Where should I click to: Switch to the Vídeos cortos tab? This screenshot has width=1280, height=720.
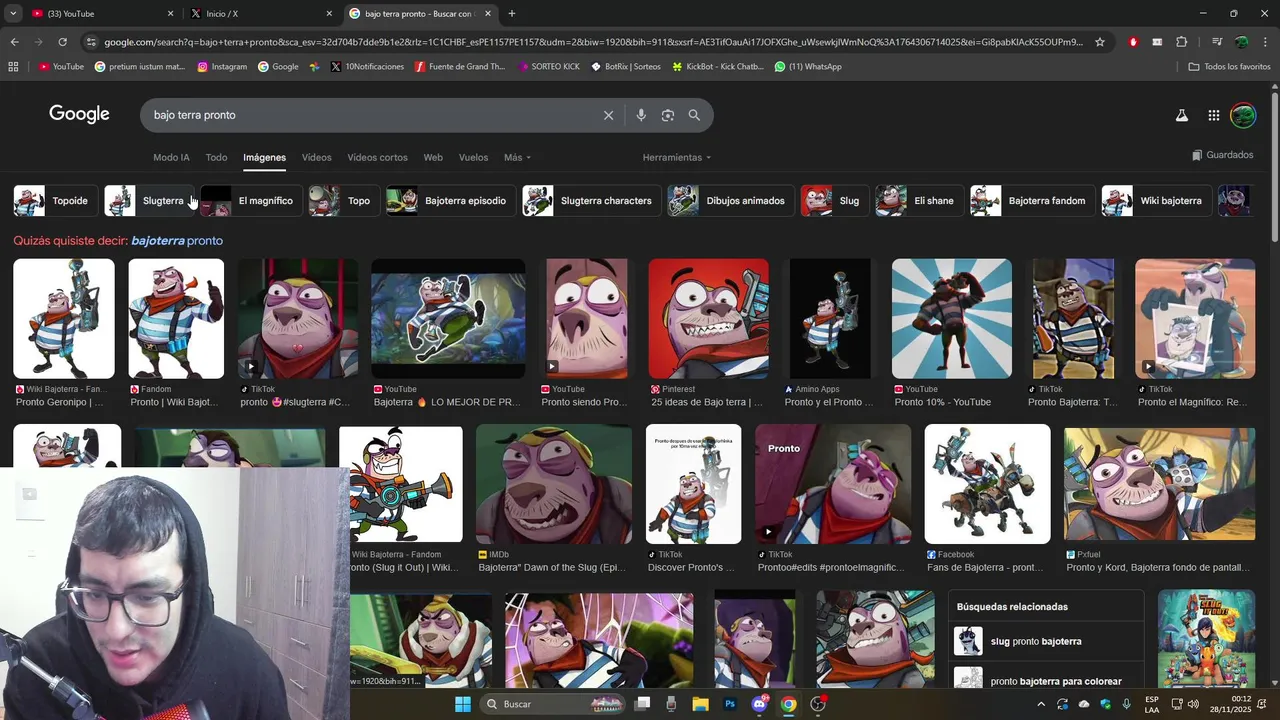pos(377,157)
